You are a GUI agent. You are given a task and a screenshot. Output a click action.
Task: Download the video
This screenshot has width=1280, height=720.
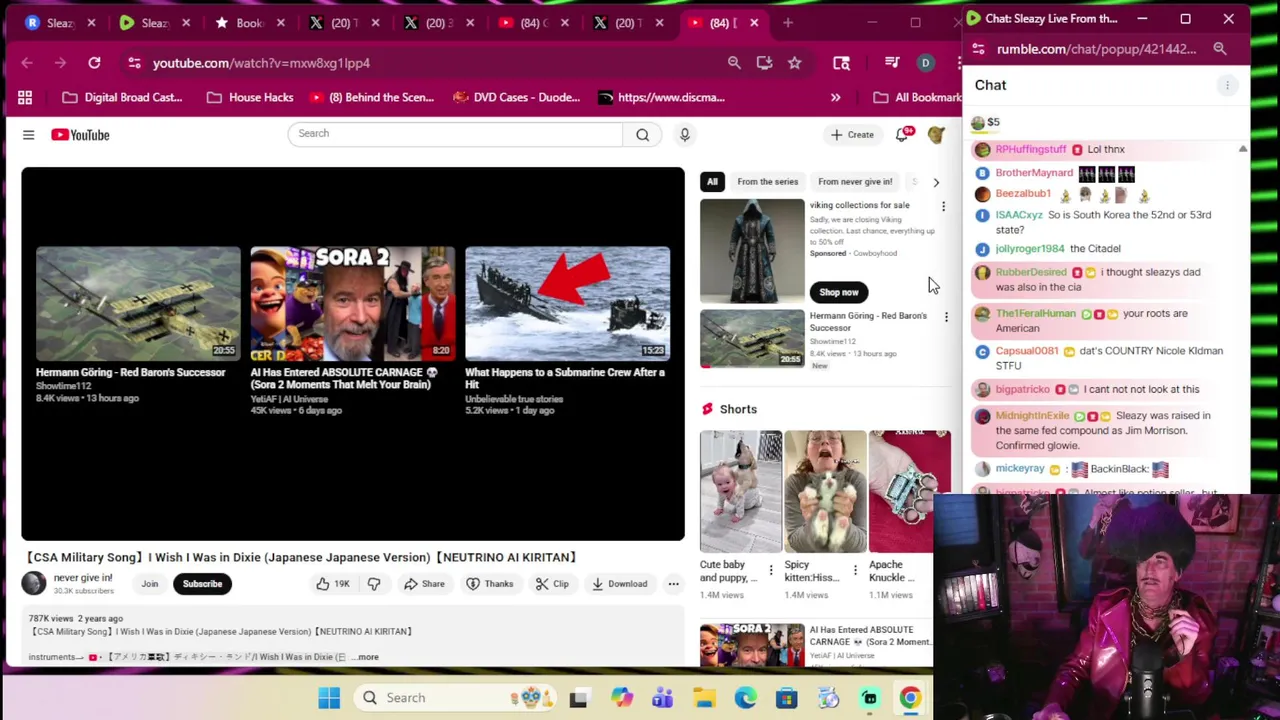(619, 584)
